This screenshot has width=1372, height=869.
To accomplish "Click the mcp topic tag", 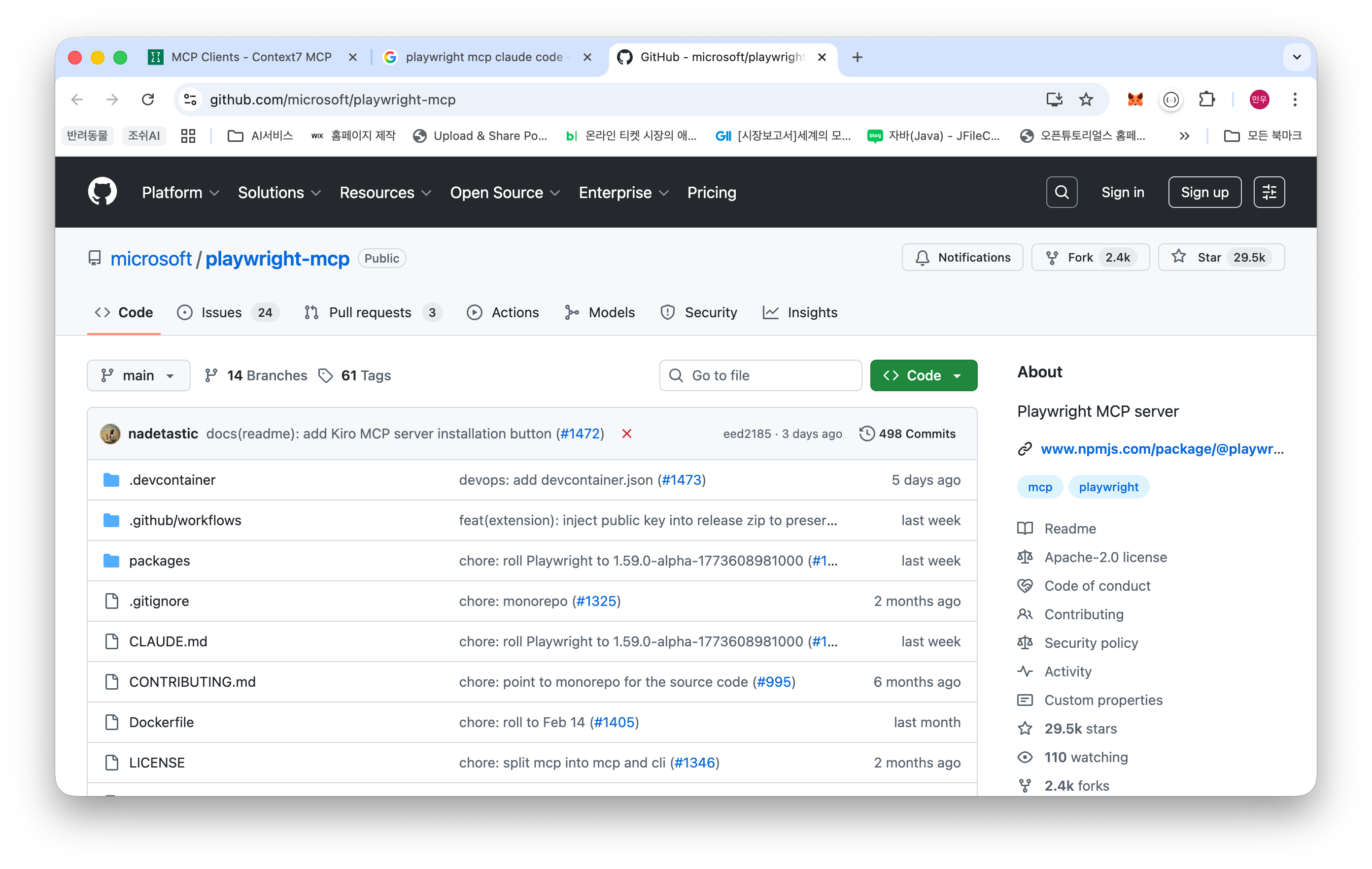I will coord(1040,487).
